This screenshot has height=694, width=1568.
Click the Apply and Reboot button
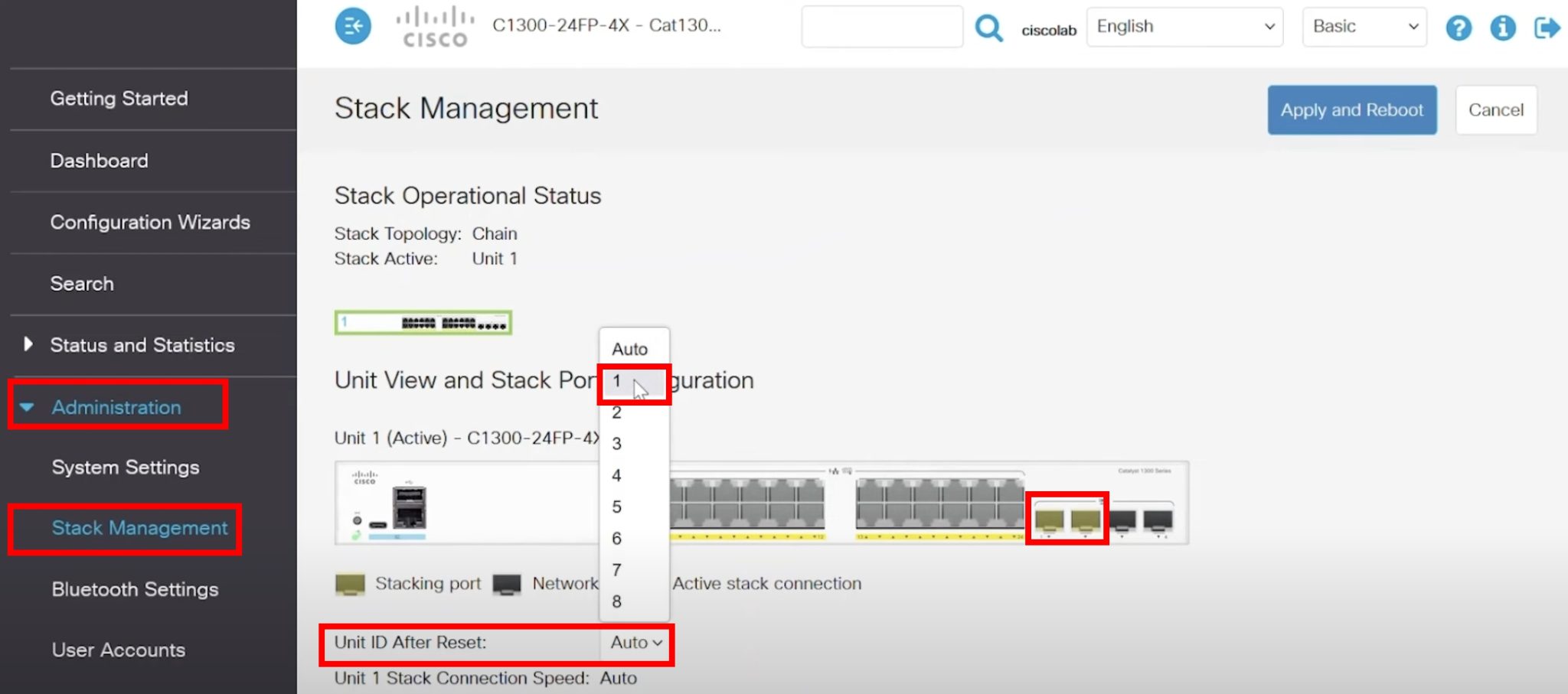1352,109
